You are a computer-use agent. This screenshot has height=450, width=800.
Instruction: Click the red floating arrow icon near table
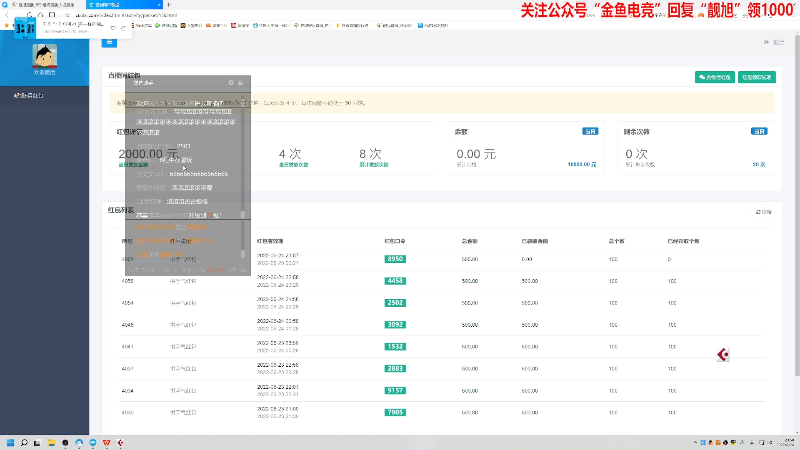click(x=723, y=355)
